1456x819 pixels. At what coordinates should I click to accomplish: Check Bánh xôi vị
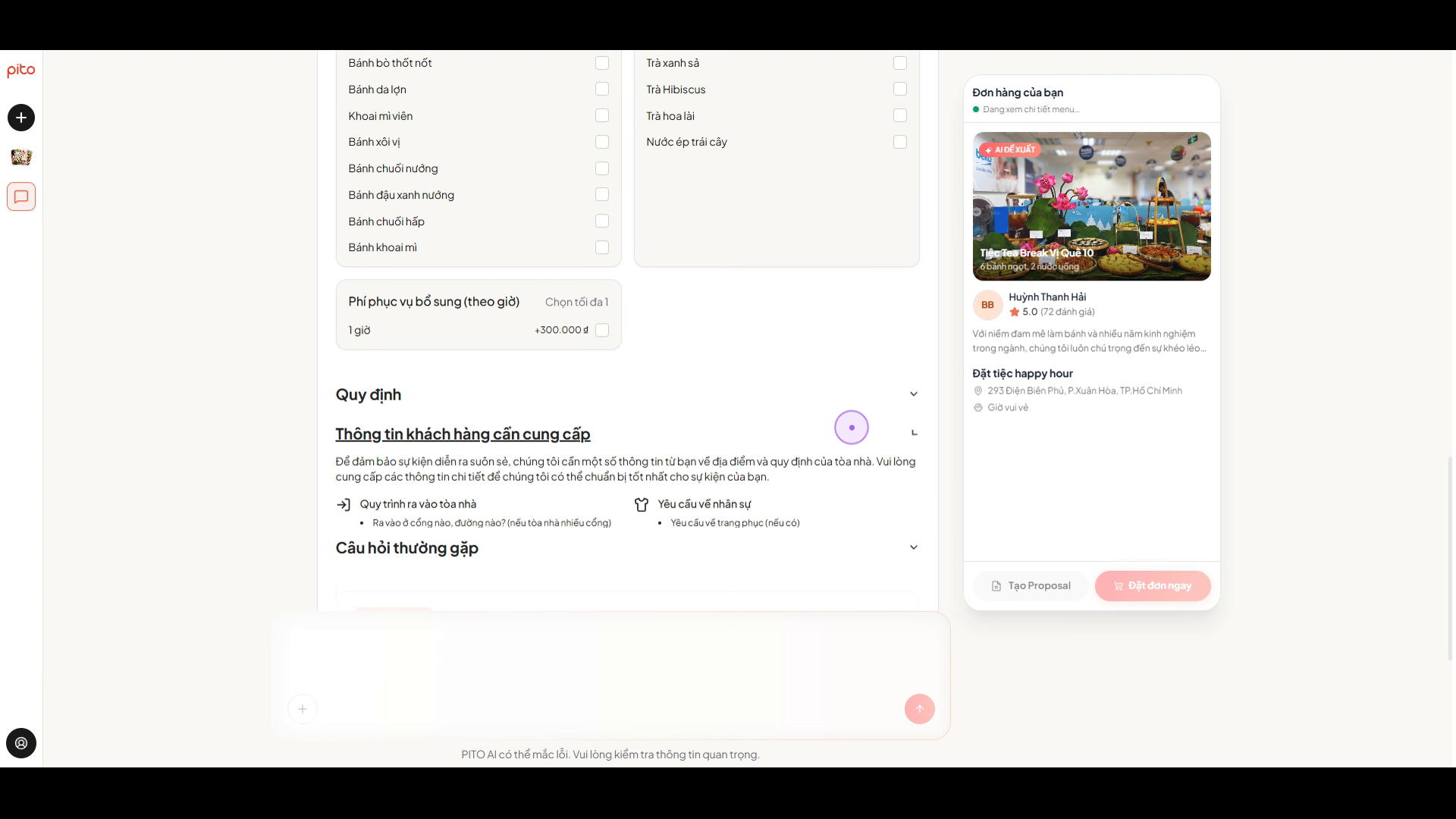tap(602, 142)
